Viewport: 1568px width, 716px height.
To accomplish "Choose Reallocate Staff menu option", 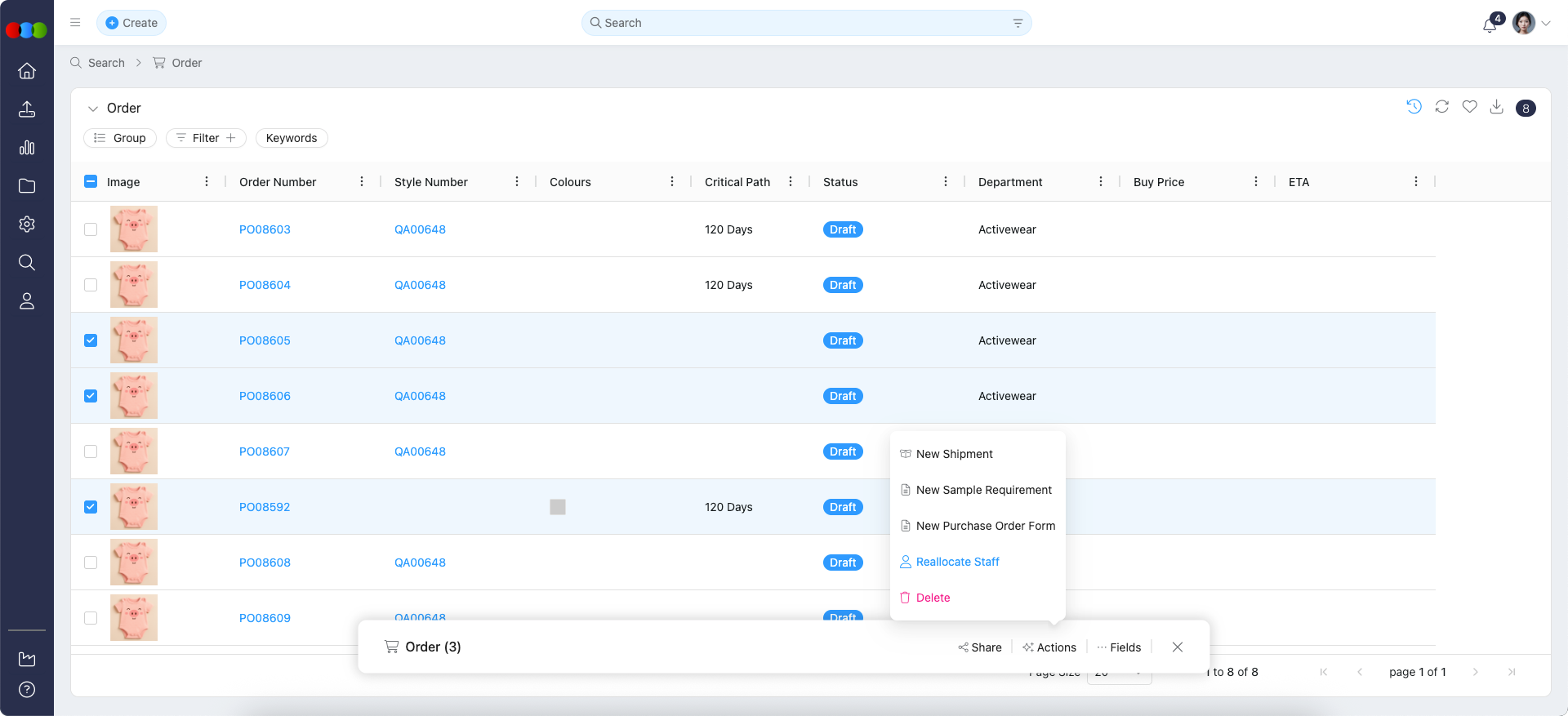I will pos(957,562).
